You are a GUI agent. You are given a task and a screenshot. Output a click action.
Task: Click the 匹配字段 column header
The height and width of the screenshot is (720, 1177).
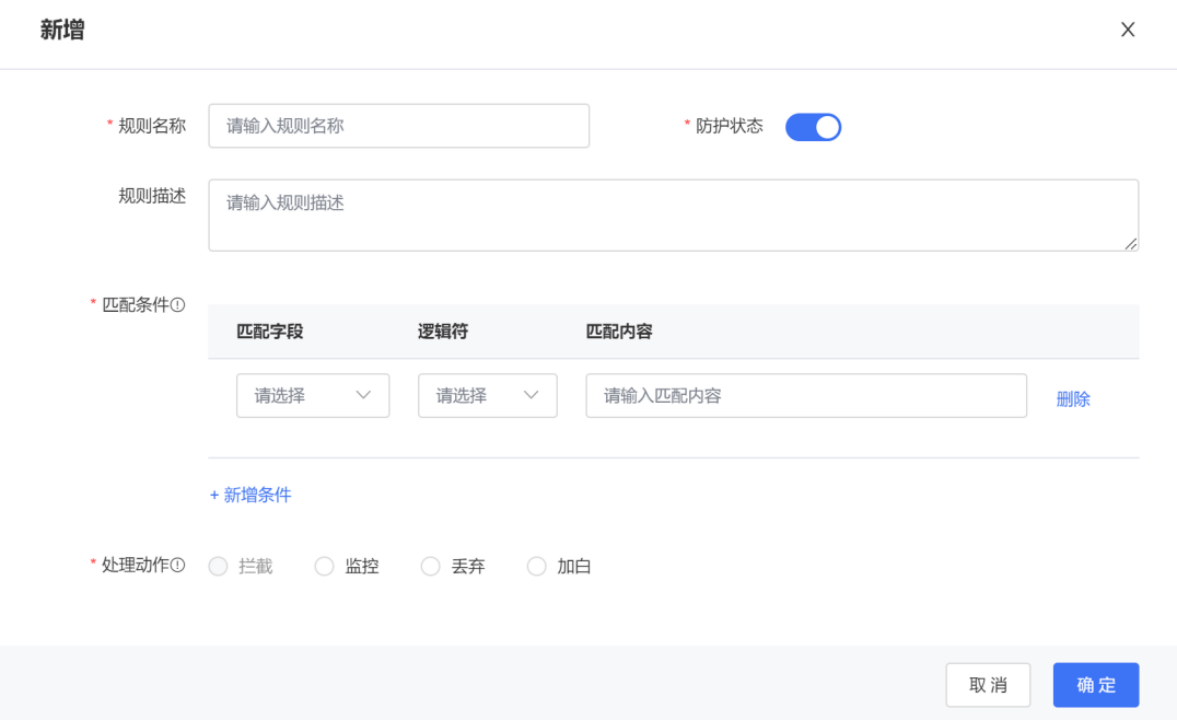pos(269,332)
